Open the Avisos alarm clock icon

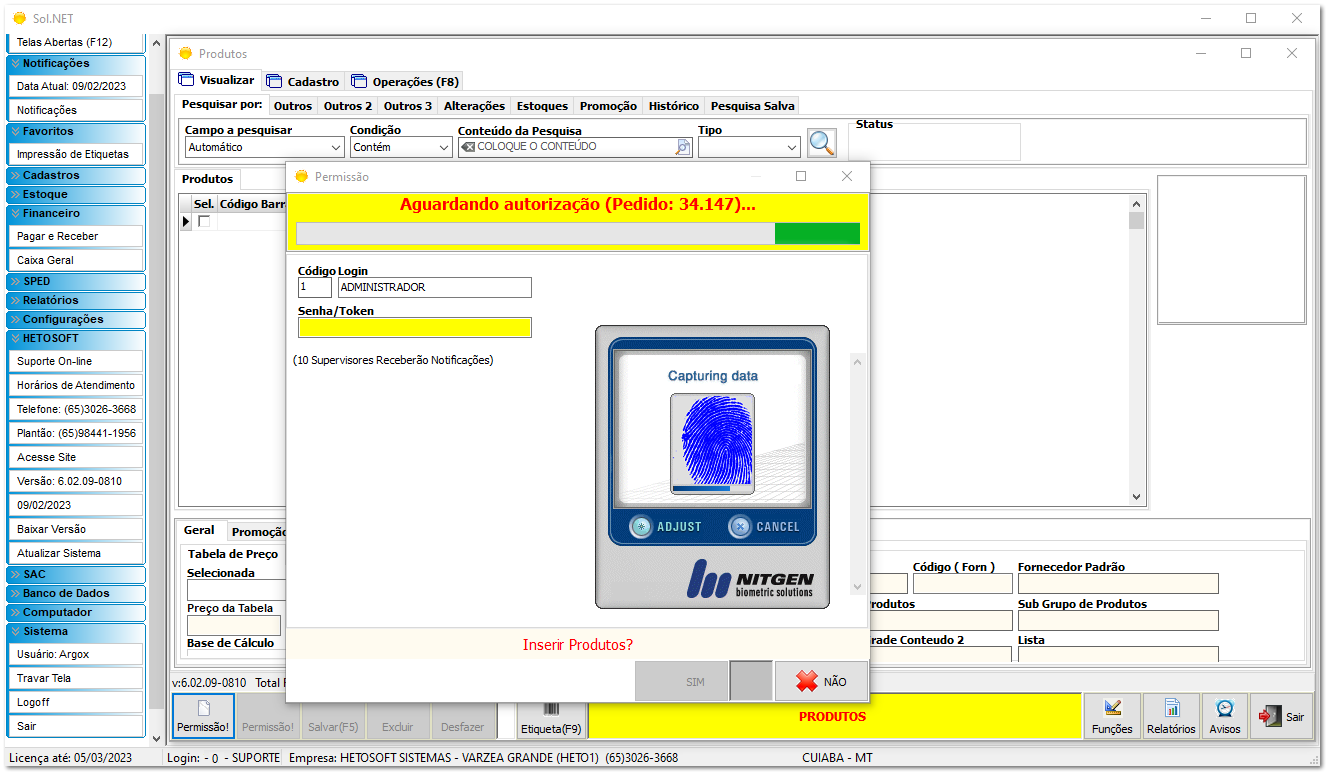click(1224, 716)
